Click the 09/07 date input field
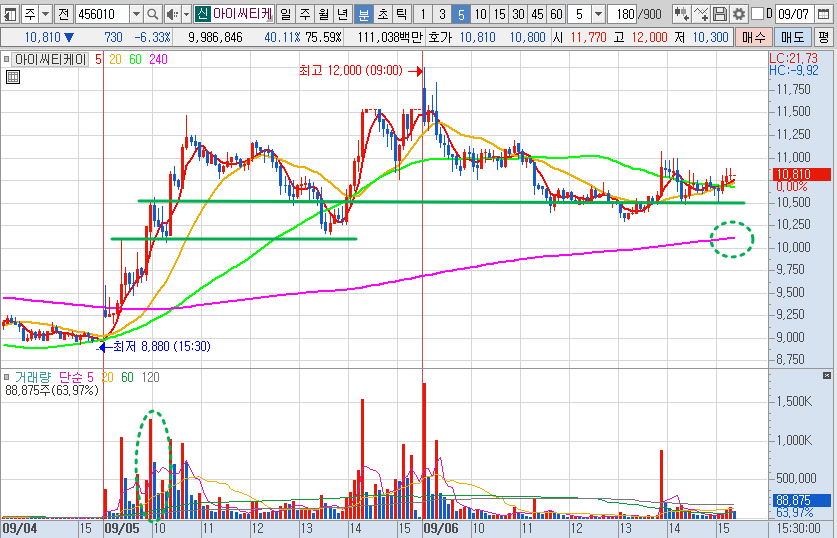Viewport: 837px width, 538px height. pyautogui.click(x=795, y=14)
